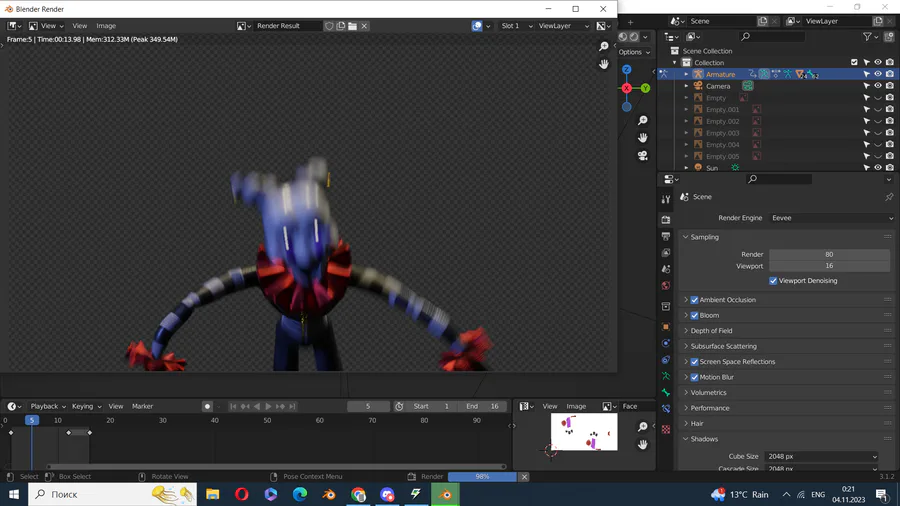Screen dimensions: 900x506
Task: Toggle Screen Space Reflections checkbox
Action: pyautogui.click(x=695, y=362)
